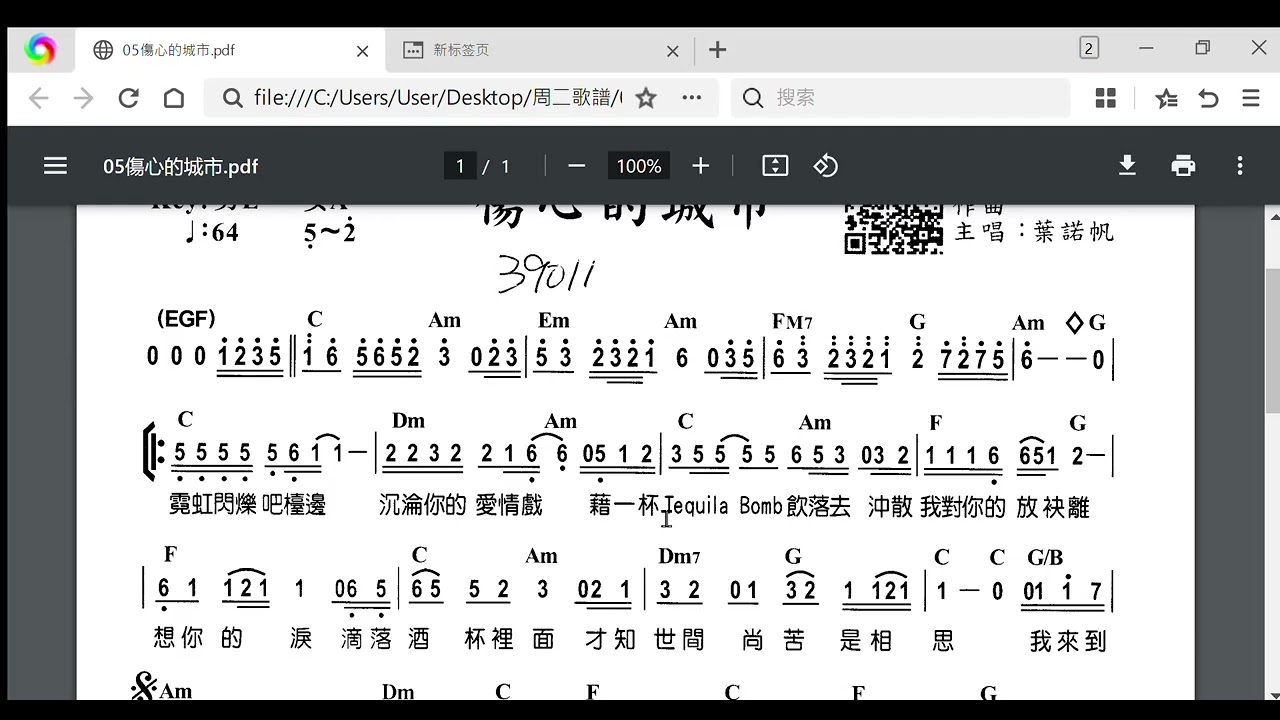This screenshot has width=1280, height=720.
Task: Open the extensions grid icon
Action: (x=1106, y=98)
